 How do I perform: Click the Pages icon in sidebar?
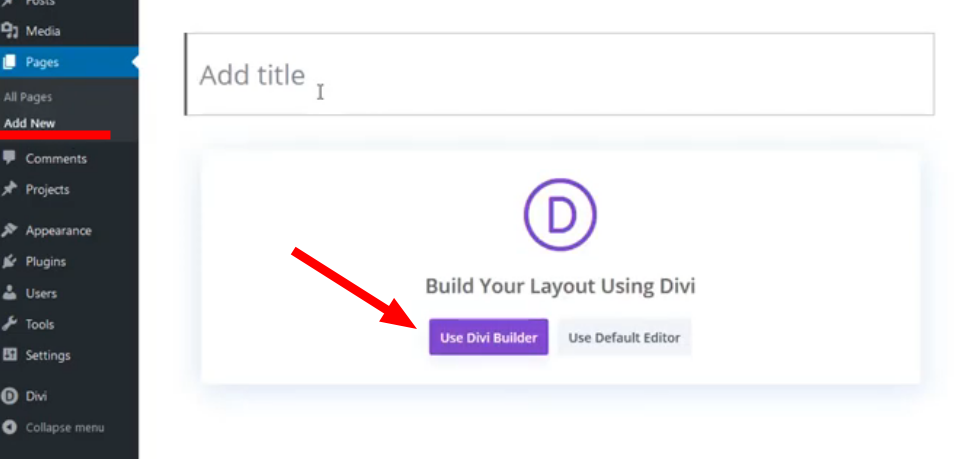click(10, 62)
